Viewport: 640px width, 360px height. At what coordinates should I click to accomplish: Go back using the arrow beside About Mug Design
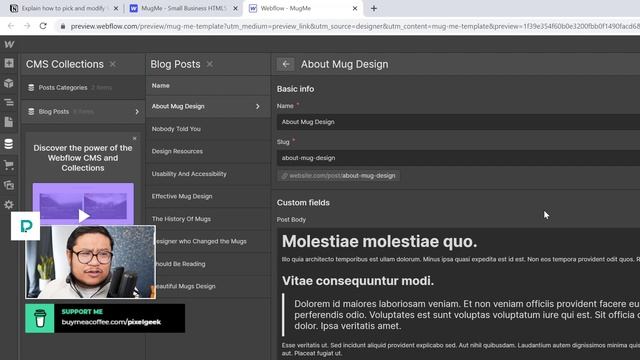tap(286, 64)
